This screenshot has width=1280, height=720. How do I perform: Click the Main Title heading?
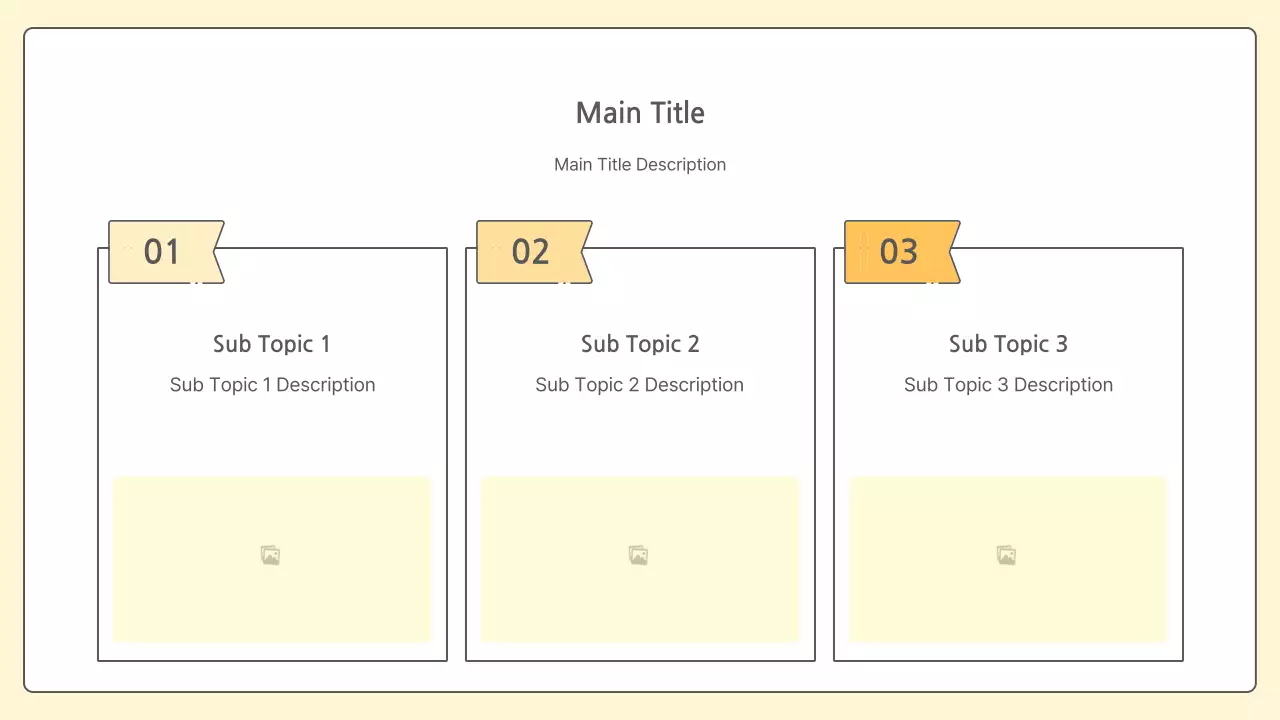(640, 113)
